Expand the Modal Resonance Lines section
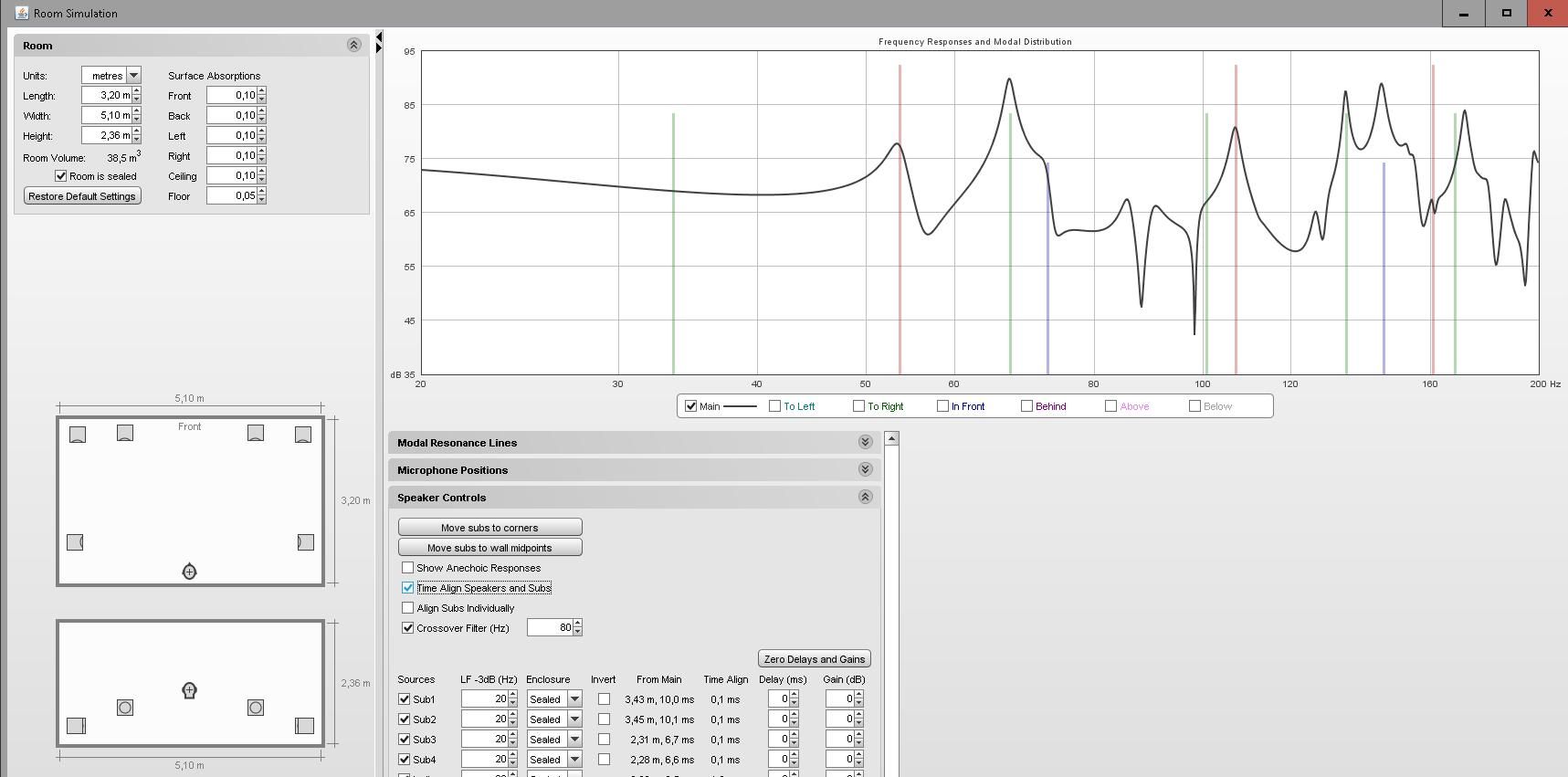The height and width of the screenshot is (777, 1568). click(865, 443)
